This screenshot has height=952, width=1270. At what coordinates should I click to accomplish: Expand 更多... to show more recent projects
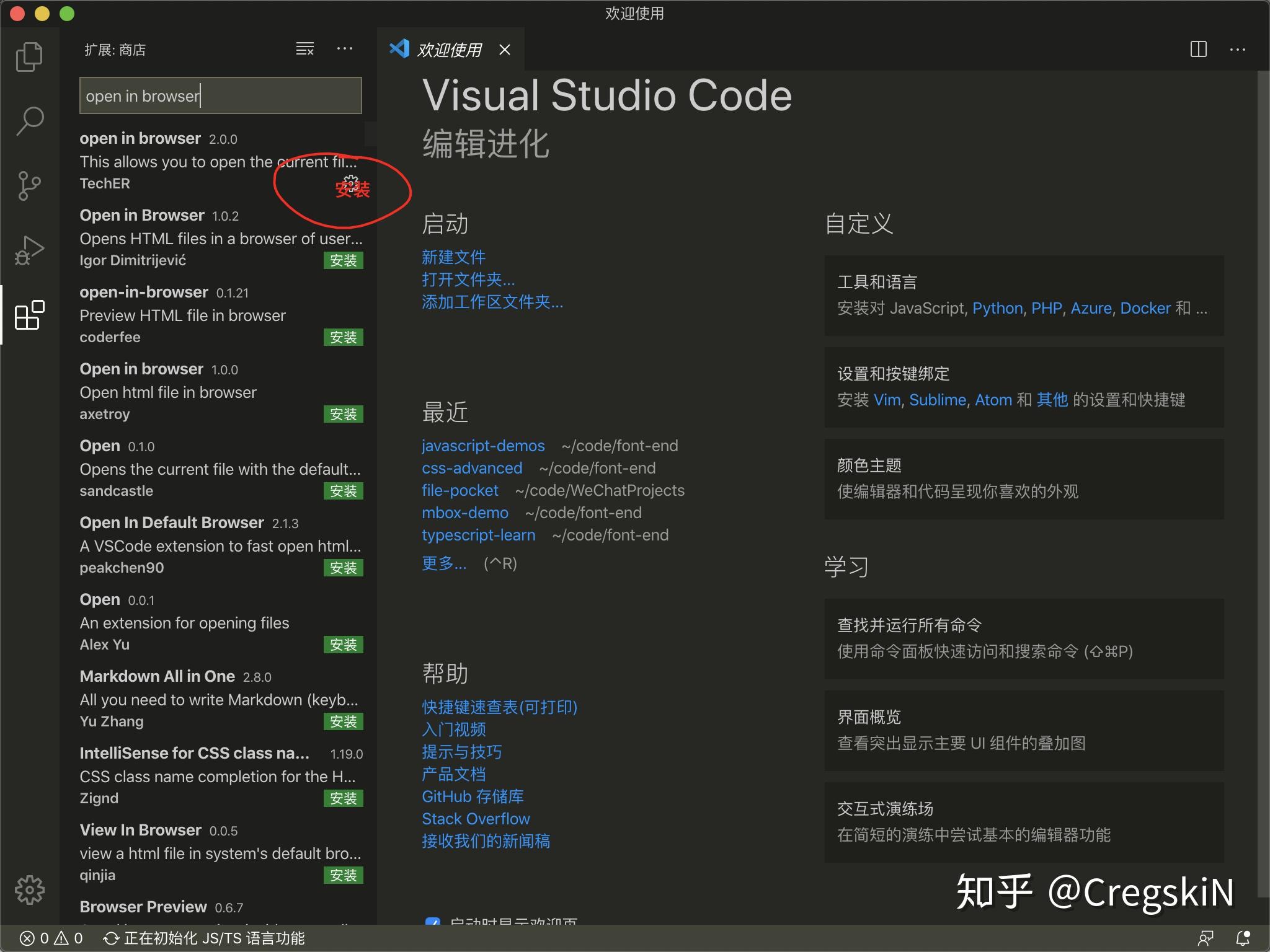(444, 563)
